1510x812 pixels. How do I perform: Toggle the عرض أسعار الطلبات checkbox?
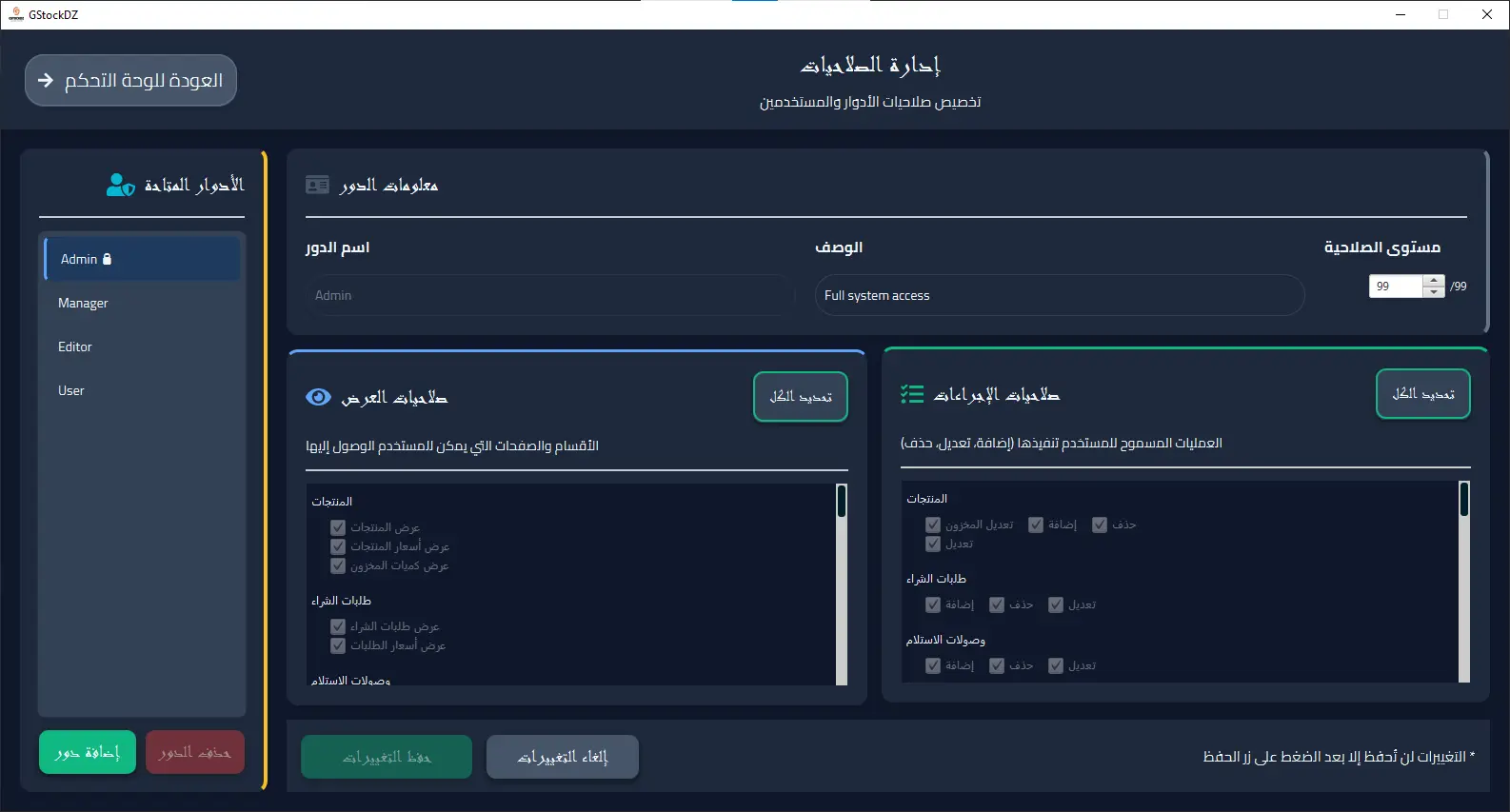tap(338, 645)
